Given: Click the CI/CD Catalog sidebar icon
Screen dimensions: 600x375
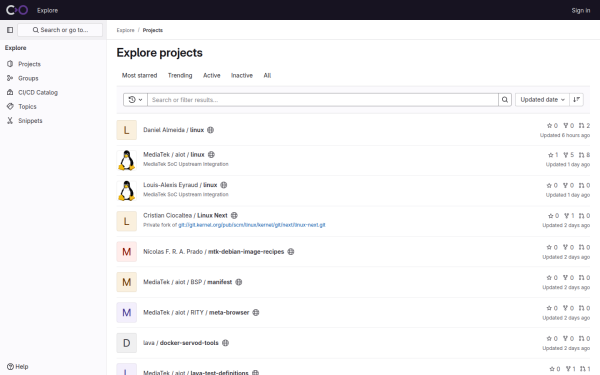Looking at the screenshot, I should [10, 92].
